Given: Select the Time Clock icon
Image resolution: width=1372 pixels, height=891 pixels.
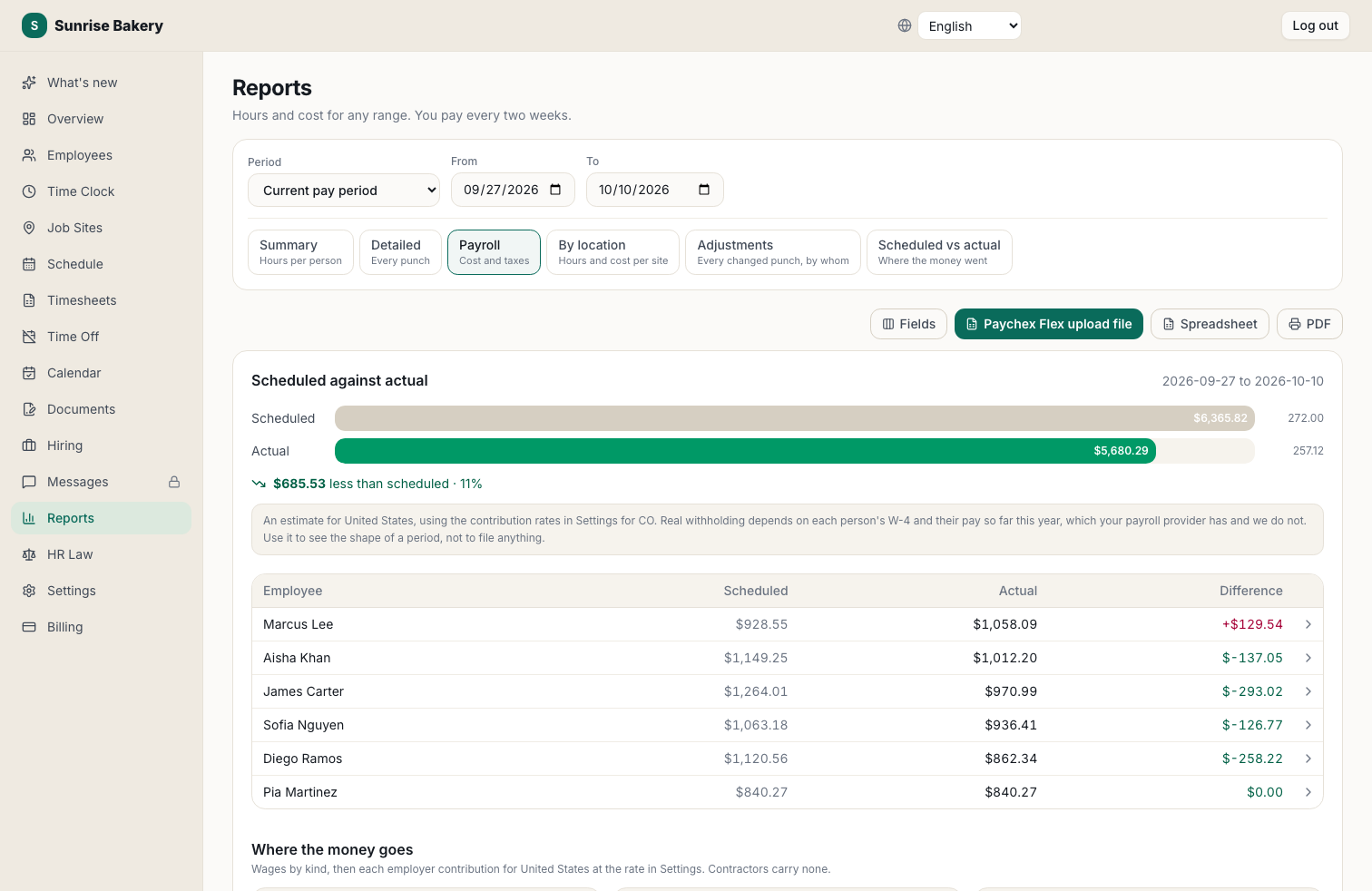Looking at the screenshot, I should tap(29, 191).
